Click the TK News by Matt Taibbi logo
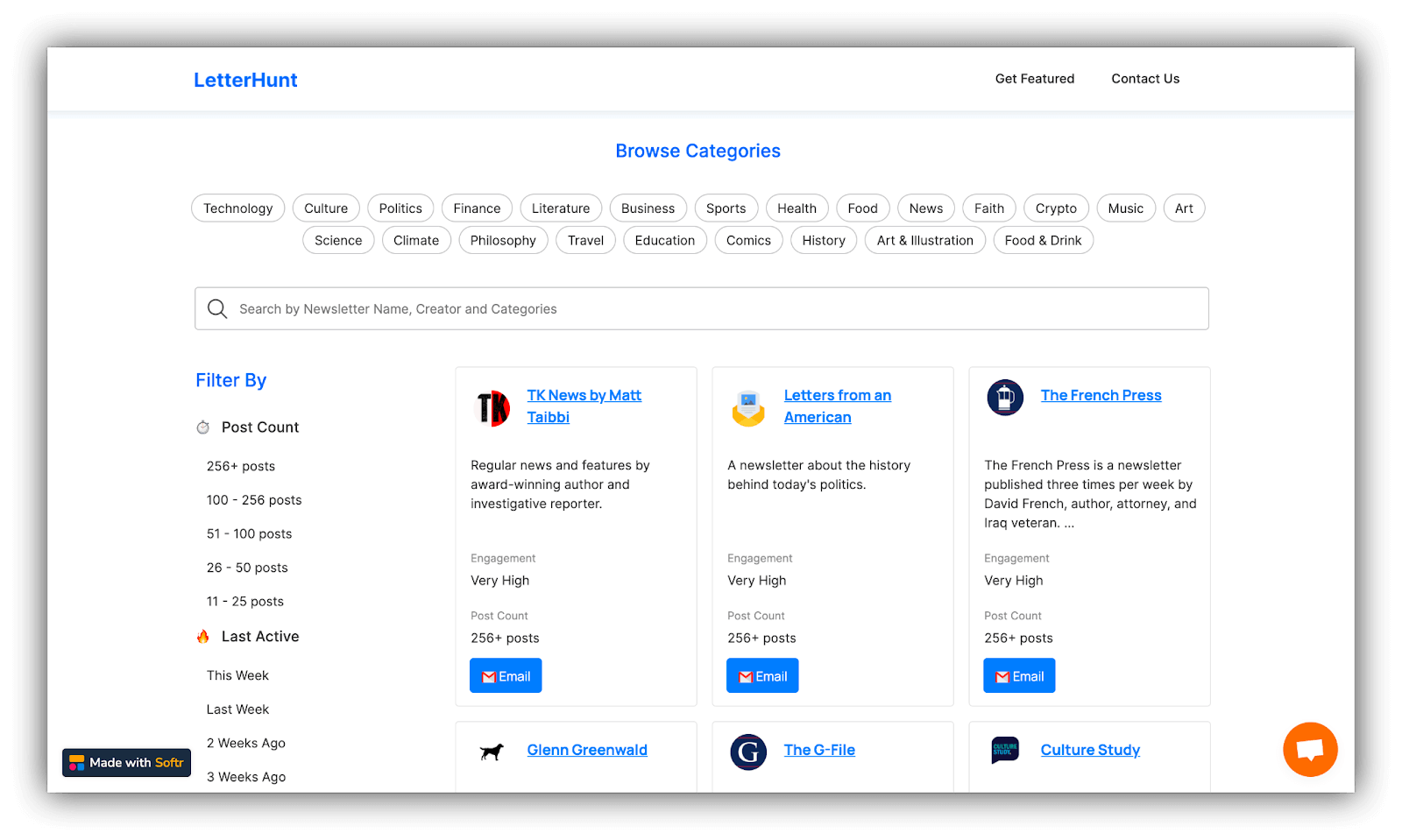The width and height of the screenshot is (1402, 840). coord(492,407)
